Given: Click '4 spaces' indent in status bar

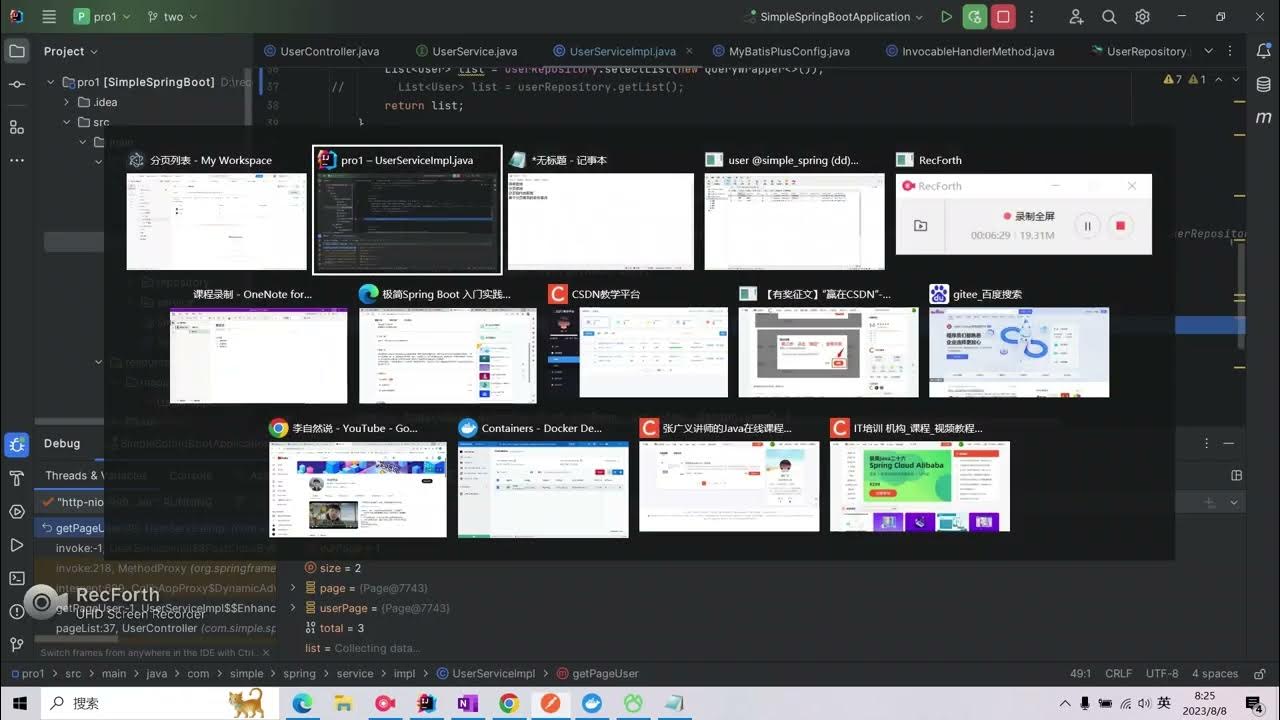Looking at the screenshot, I should [1217, 674].
